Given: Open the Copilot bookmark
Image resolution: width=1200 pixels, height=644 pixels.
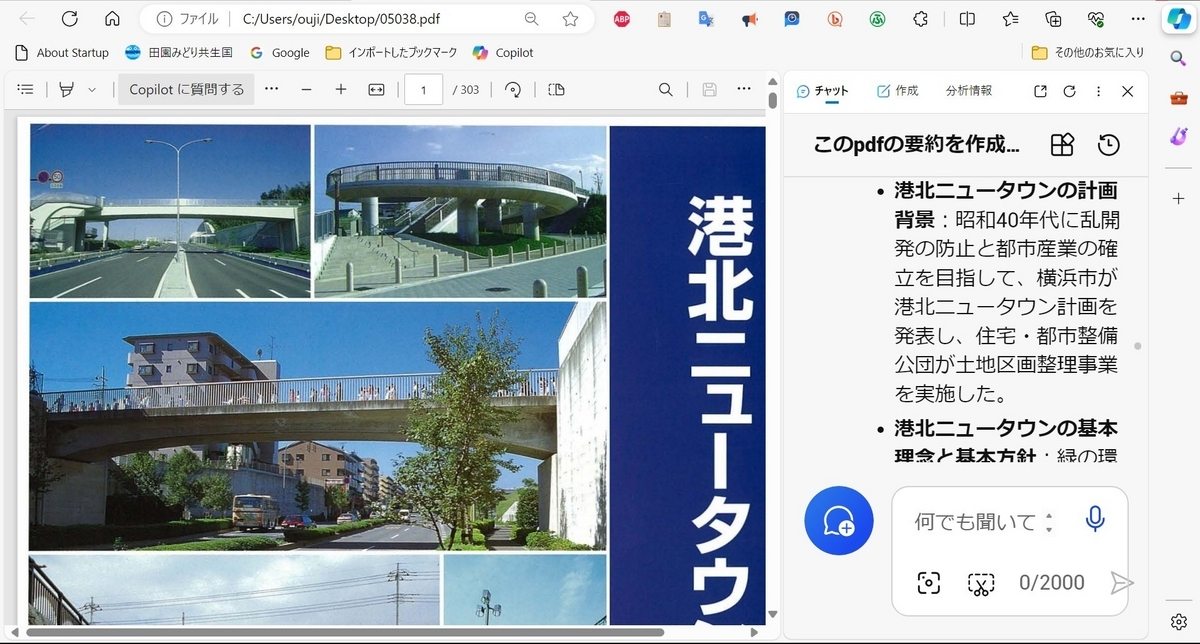Looking at the screenshot, I should click(x=503, y=53).
